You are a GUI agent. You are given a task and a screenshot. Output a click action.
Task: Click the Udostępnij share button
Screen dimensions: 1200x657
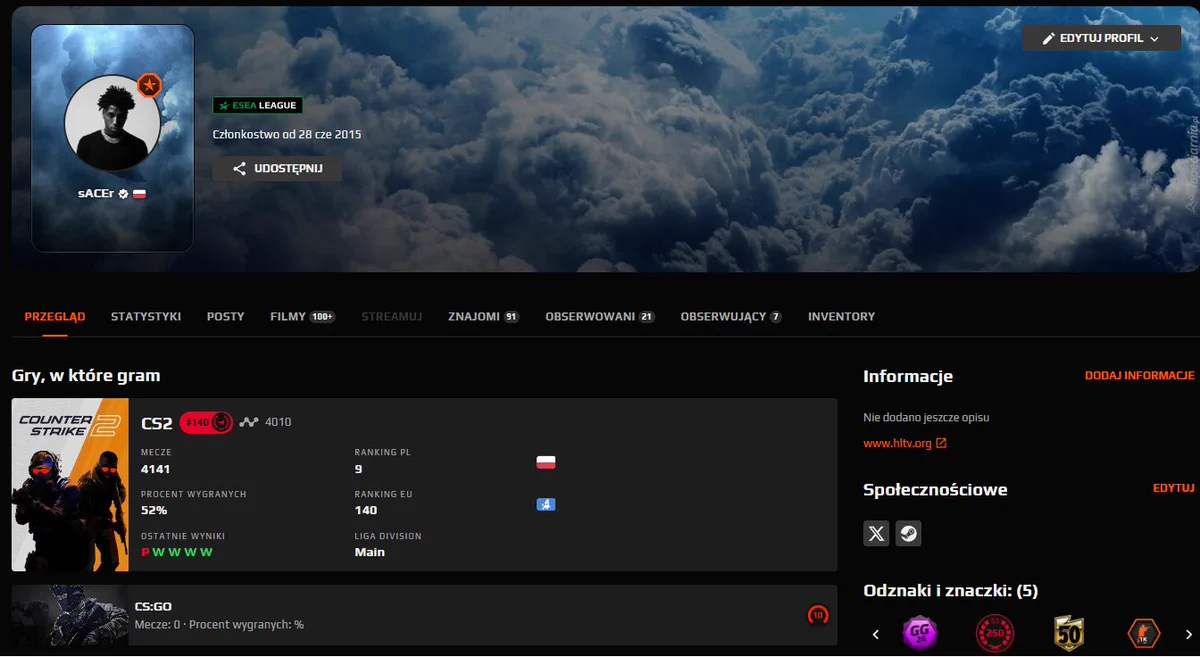coord(277,169)
